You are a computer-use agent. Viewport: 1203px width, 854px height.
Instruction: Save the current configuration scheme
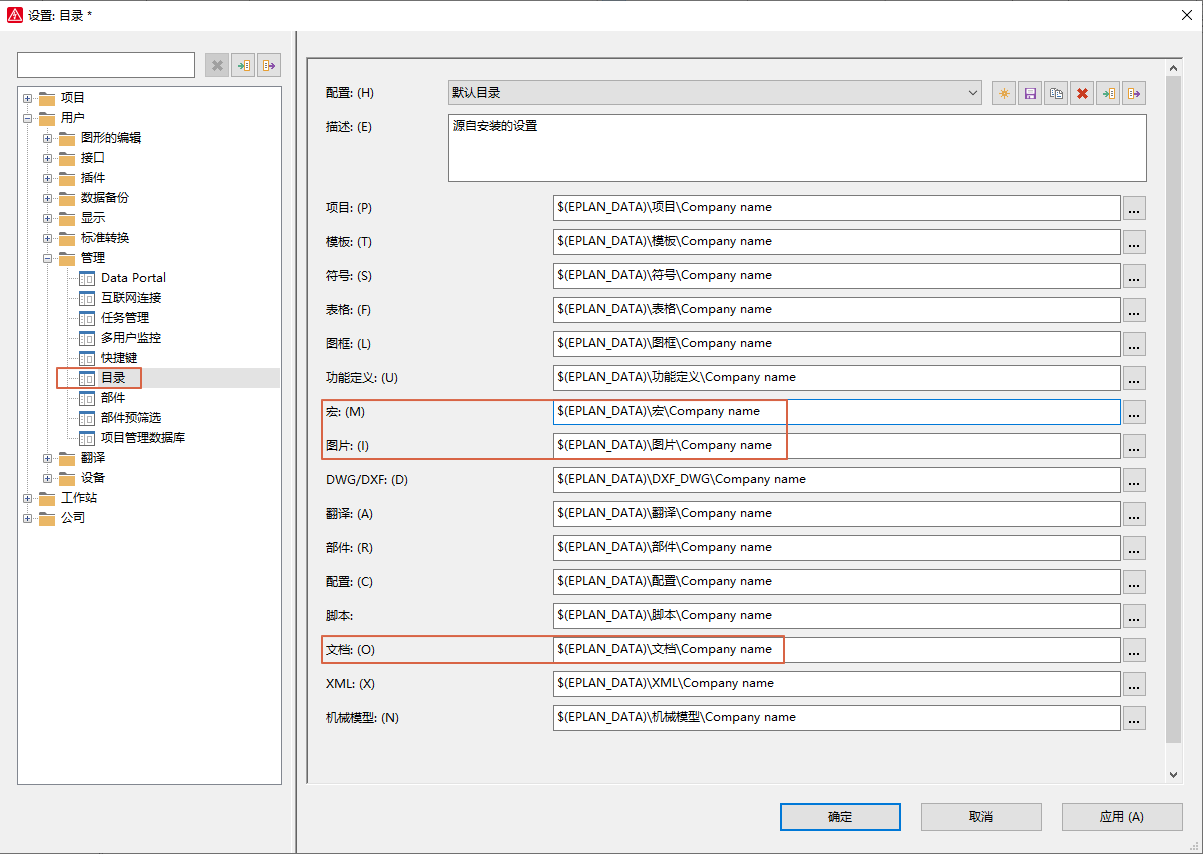point(1030,92)
